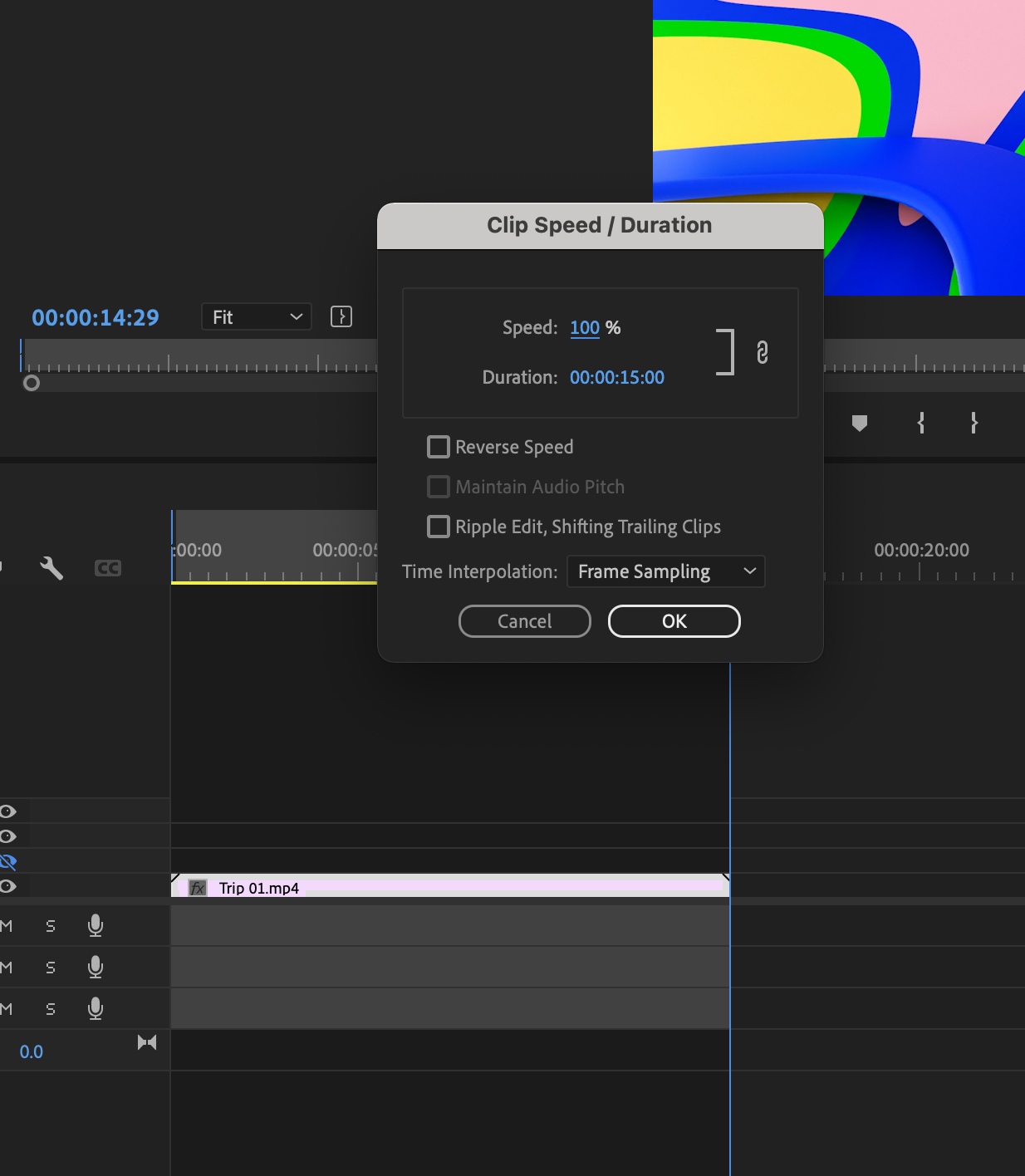Dismiss the dialog with Cancel
Screen dimensions: 1025x1176
pos(524,621)
